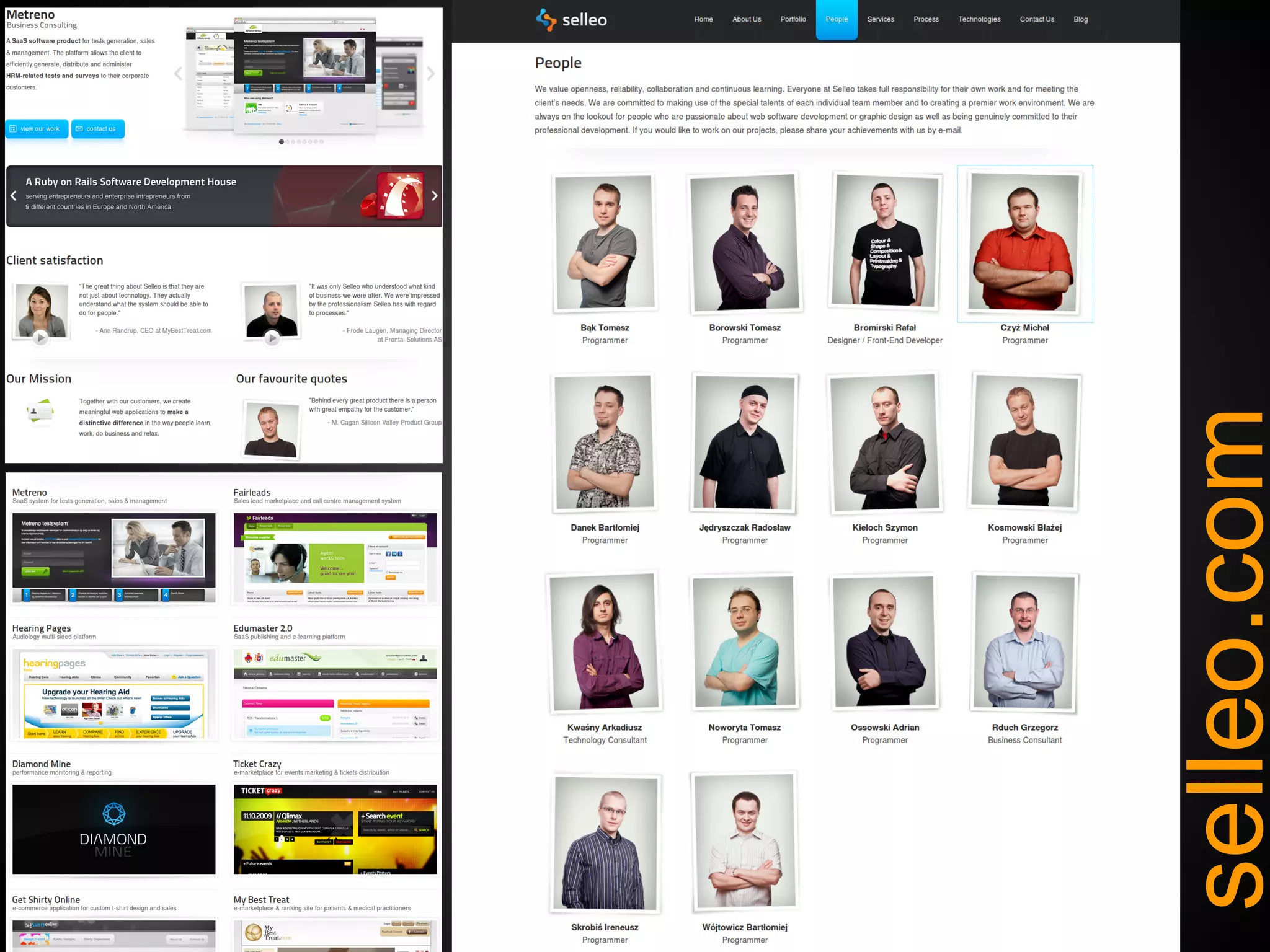Click Kwaśny Arkadiusz name link
The height and width of the screenshot is (952, 1270).
coord(604,728)
